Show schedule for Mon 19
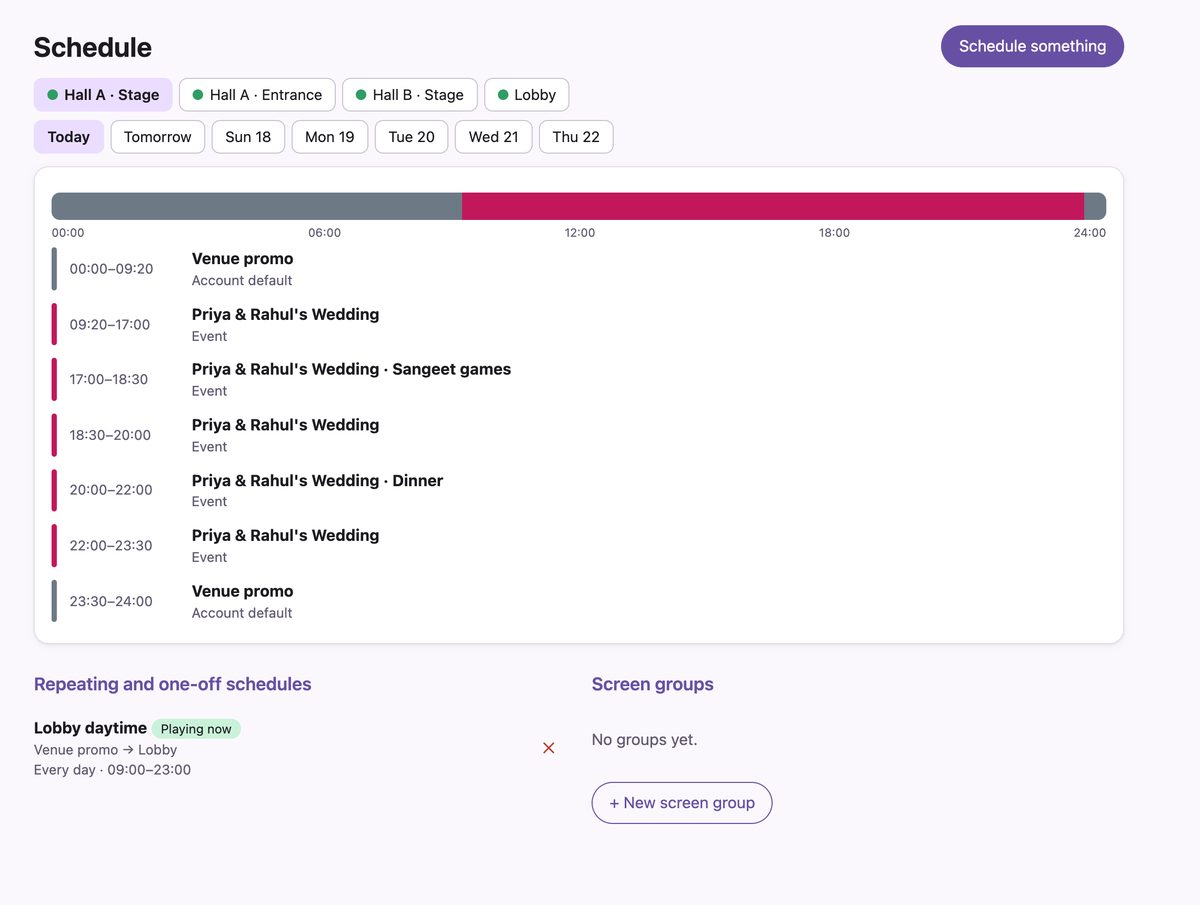The image size is (1200, 905). tap(330, 137)
